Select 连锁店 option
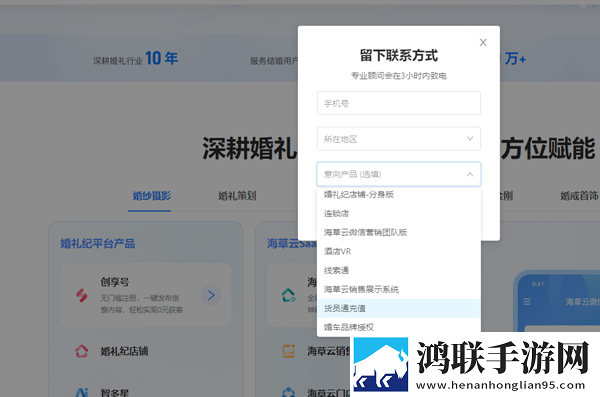This screenshot has width=600, height=397. (x=399, y=213)
